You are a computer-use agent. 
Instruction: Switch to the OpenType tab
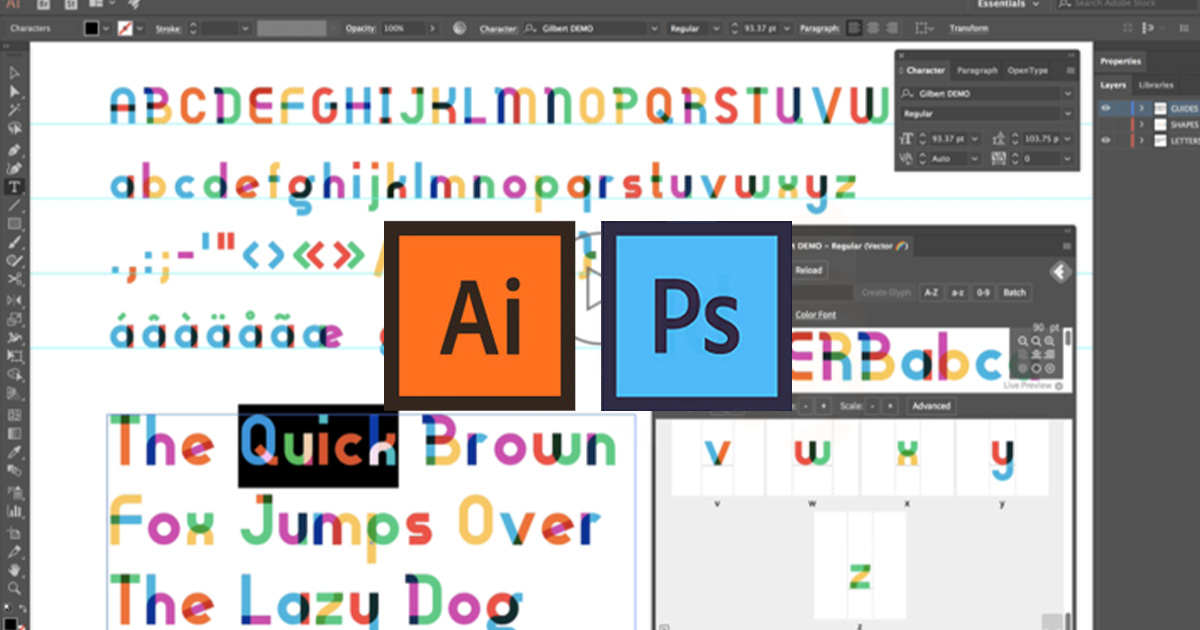tap(1028, 71)
